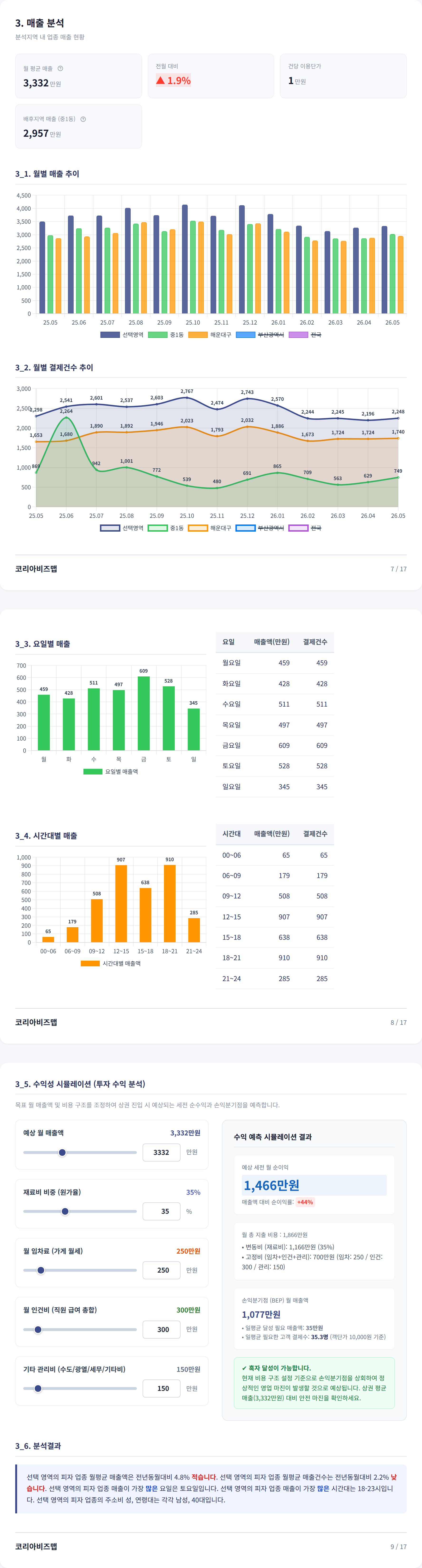This screenshot has width=422, height=1568.
Task: Click the 2,767 data point label
Action: [x=187, y=391]
